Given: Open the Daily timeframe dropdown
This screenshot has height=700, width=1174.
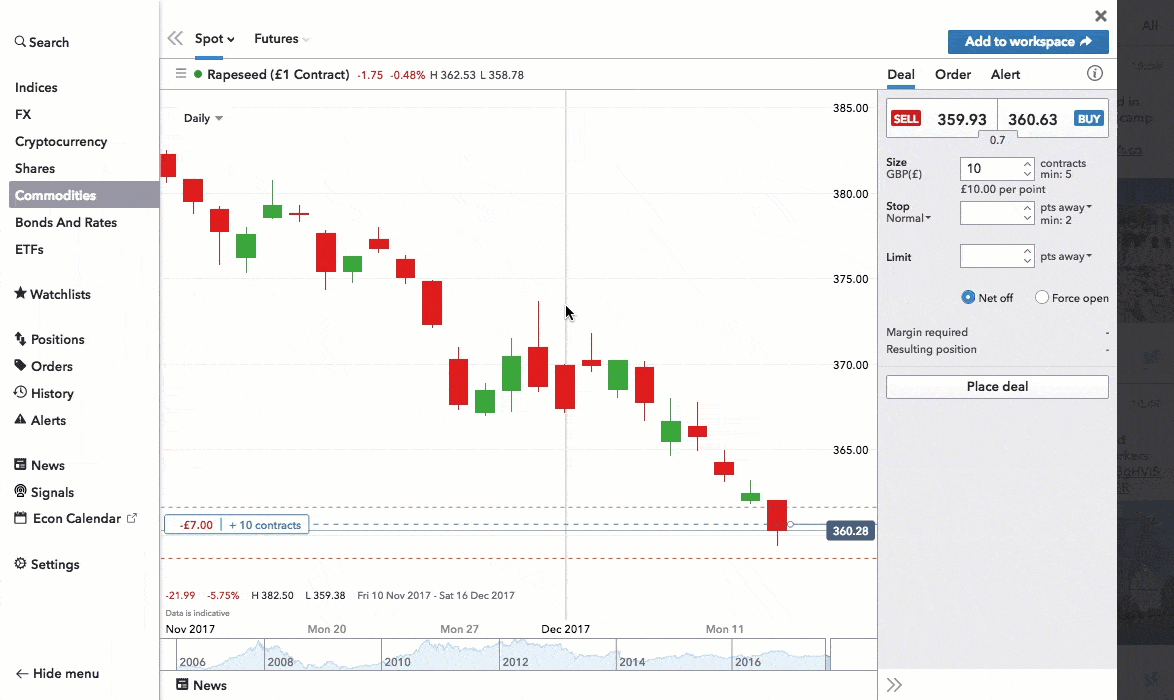Looking at the screenshot, I should (203, 118).
